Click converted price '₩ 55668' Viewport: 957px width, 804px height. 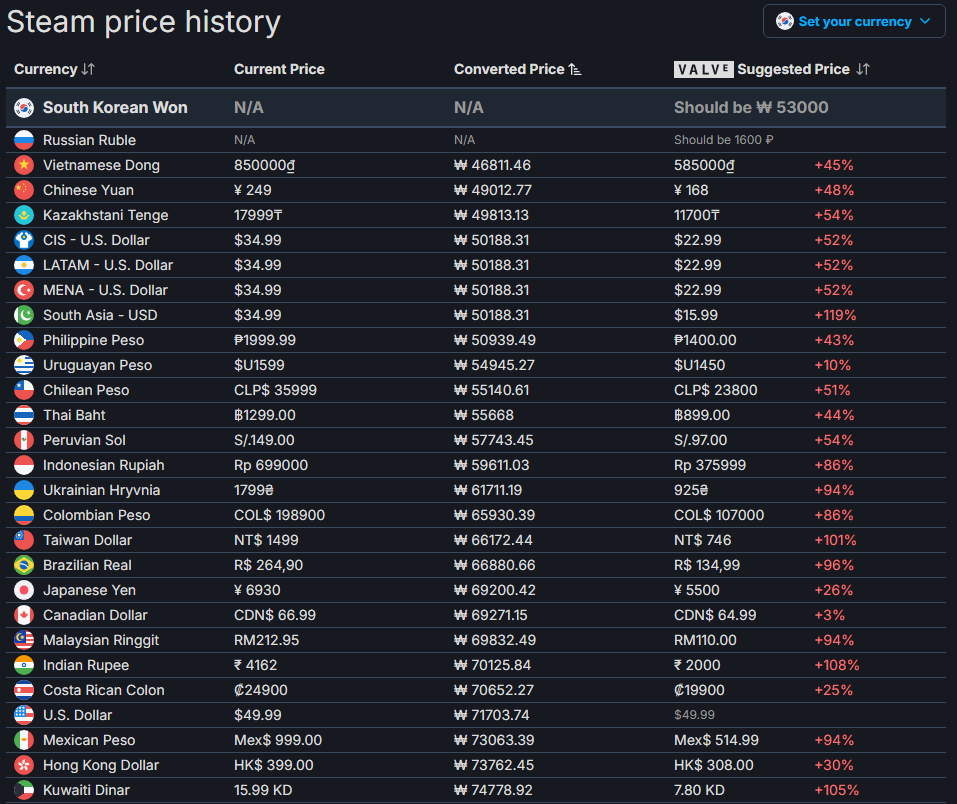pos(484,415)
